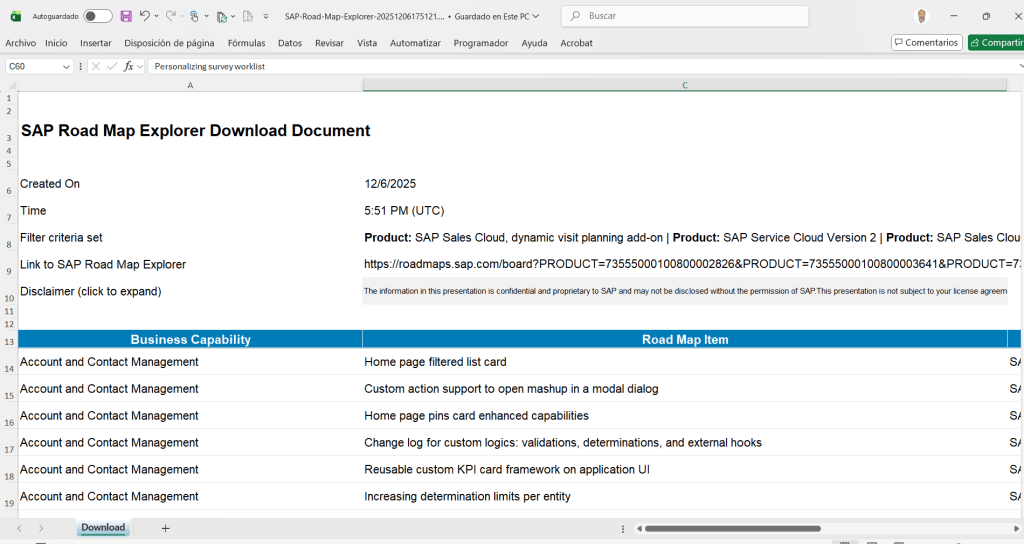Click the Redo arrow icon
The image size is (1024, 544).
tap(170, 16)
